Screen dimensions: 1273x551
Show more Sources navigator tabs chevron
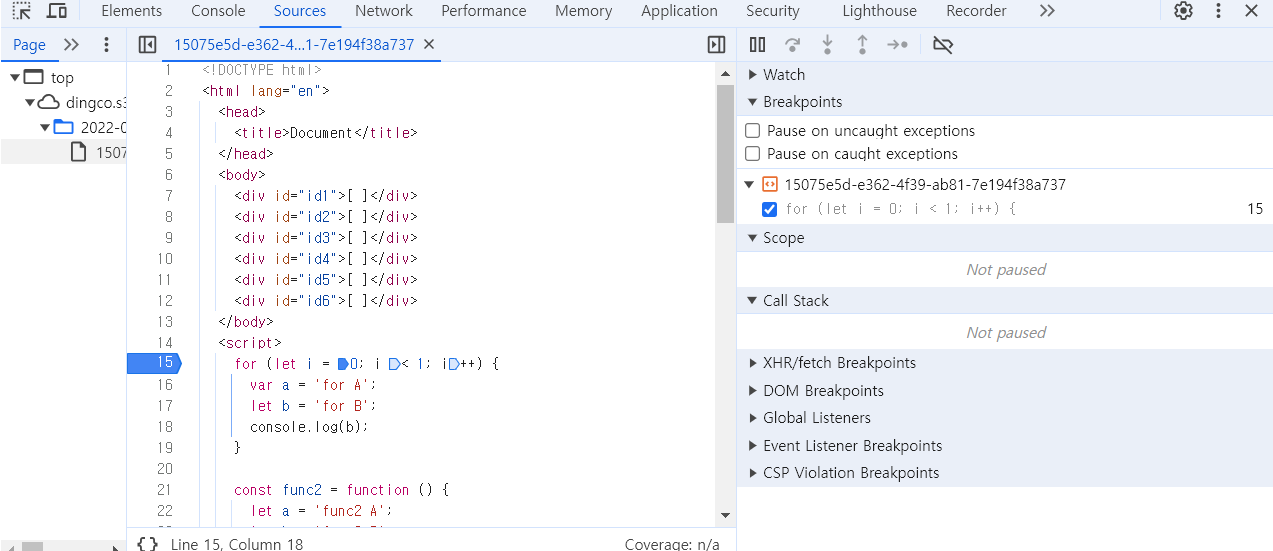(71, 45)
